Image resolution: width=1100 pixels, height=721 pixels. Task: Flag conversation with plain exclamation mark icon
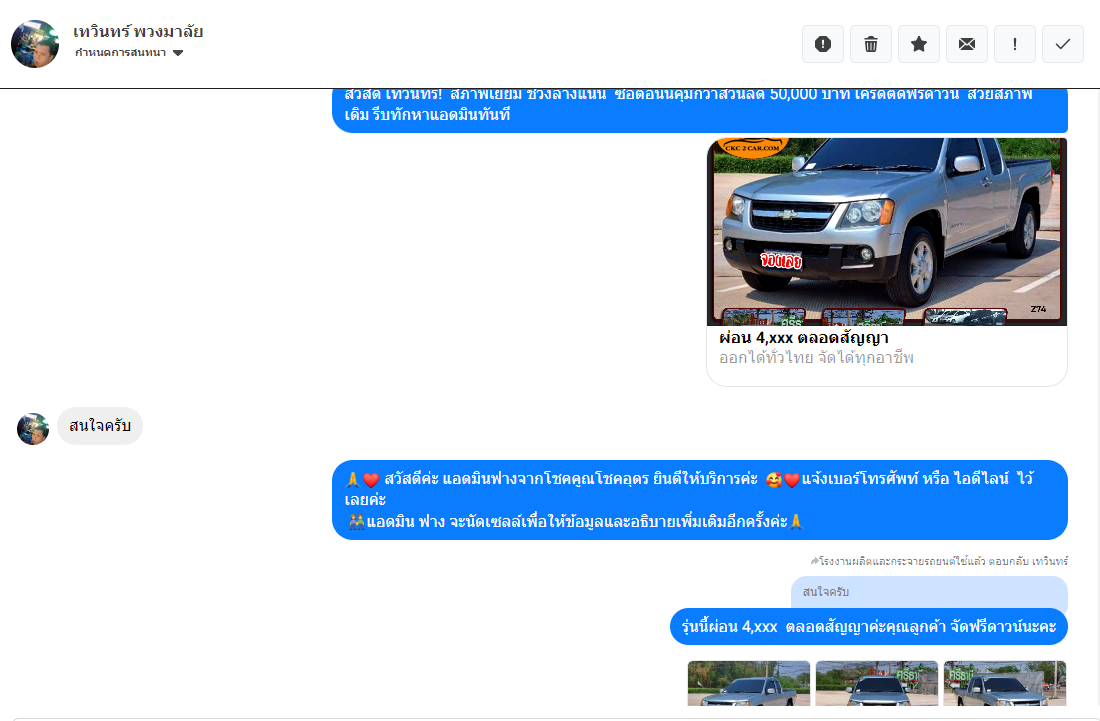point(1015,44)
